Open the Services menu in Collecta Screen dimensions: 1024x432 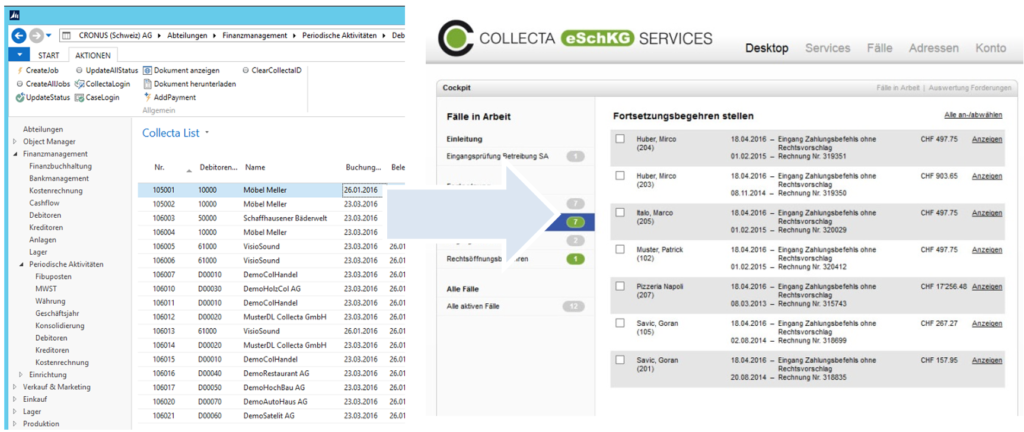pos(827,48)
